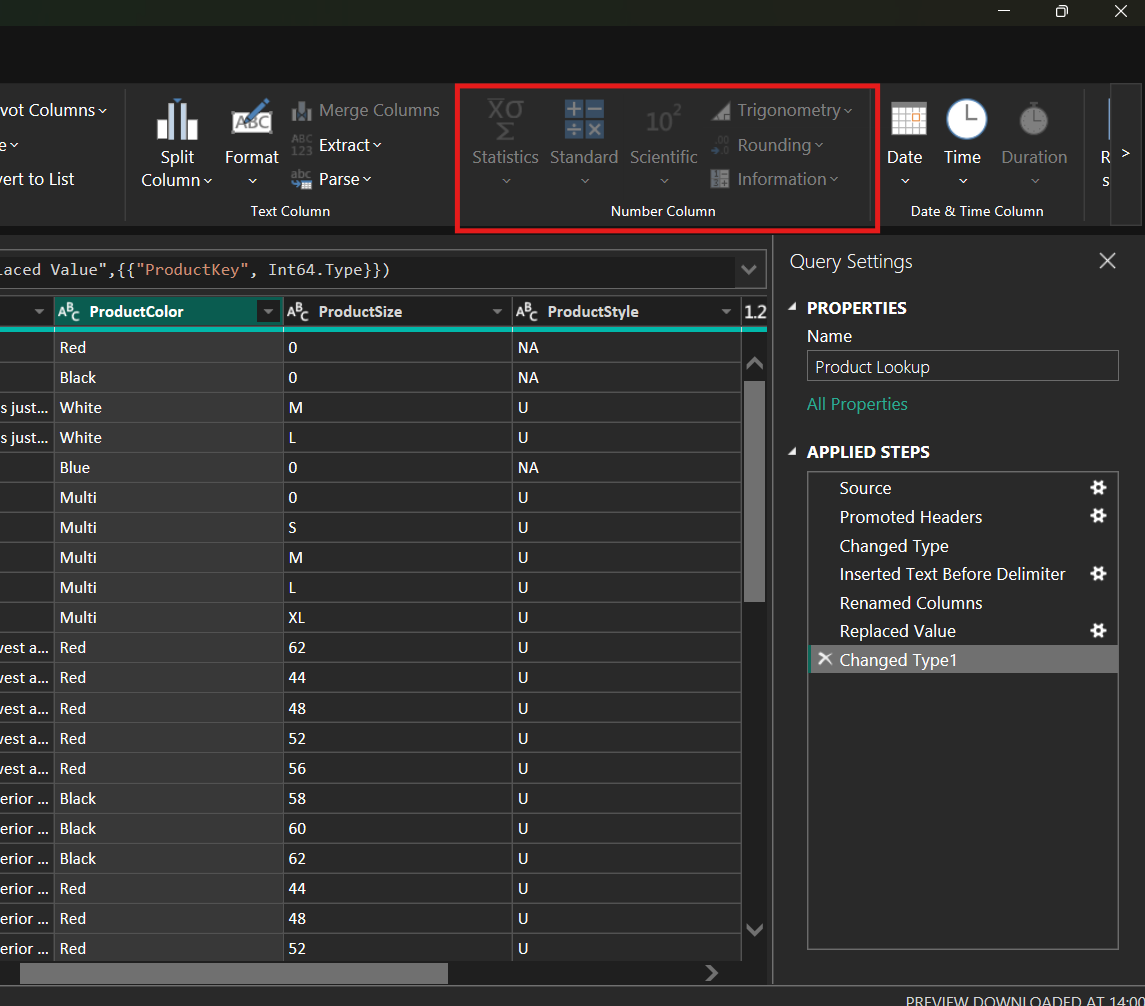Open ProductColor column filter dropdown
This screenshot has width=1145, height=1006.
click(268, 312)
